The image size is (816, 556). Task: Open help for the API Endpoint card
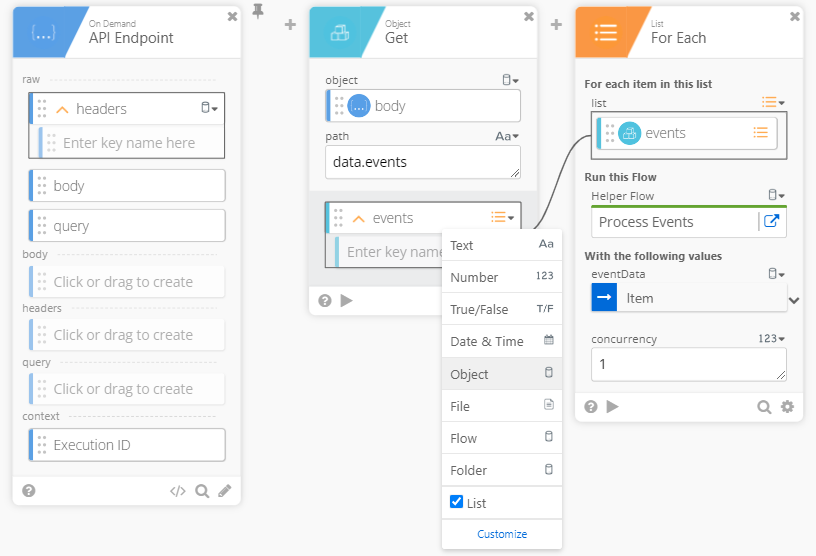click(x=29, y=491)
